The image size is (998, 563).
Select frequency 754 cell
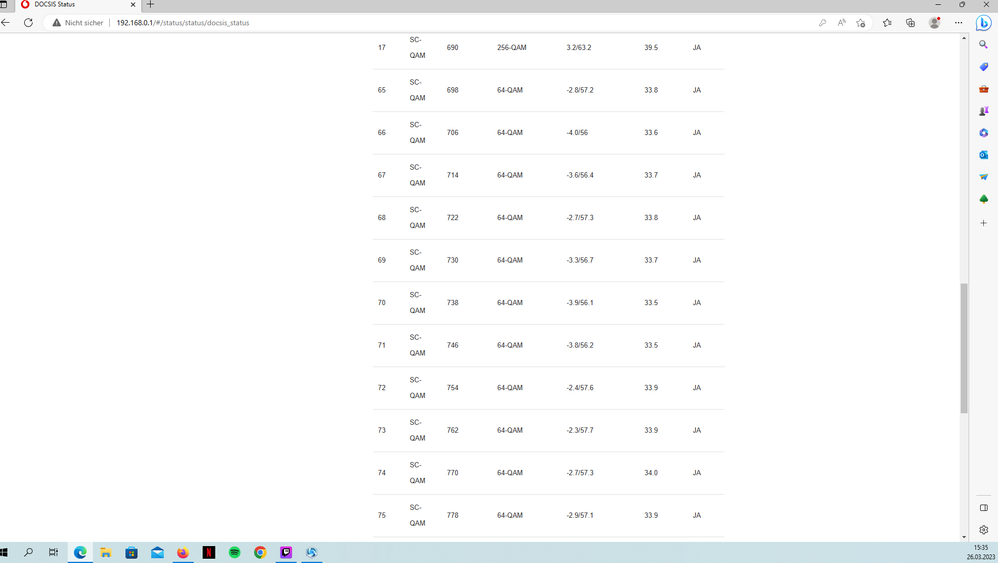click(453, 388)
